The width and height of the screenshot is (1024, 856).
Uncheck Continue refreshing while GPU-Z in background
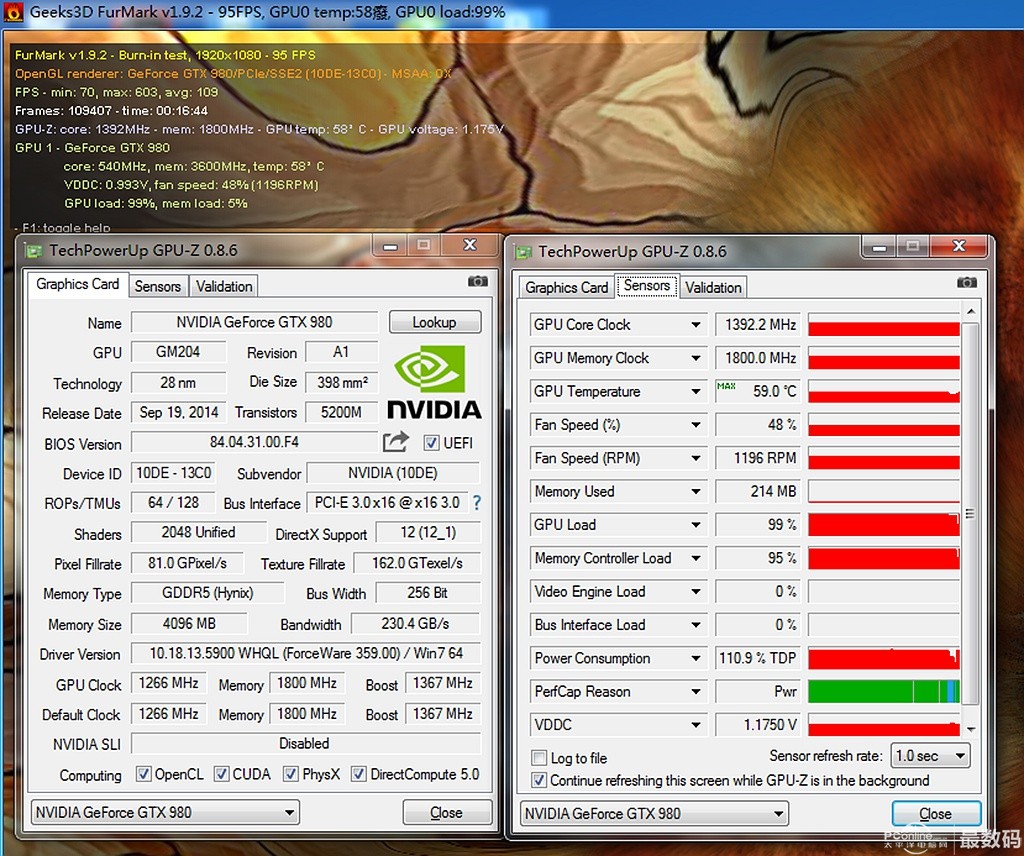539,780
